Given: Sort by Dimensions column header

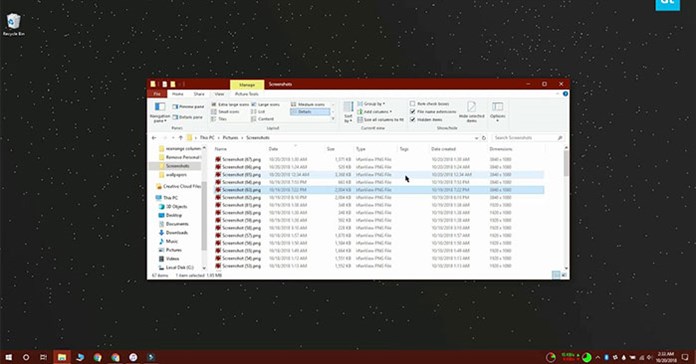Looking at the screenshot, I should coord(501,149).
